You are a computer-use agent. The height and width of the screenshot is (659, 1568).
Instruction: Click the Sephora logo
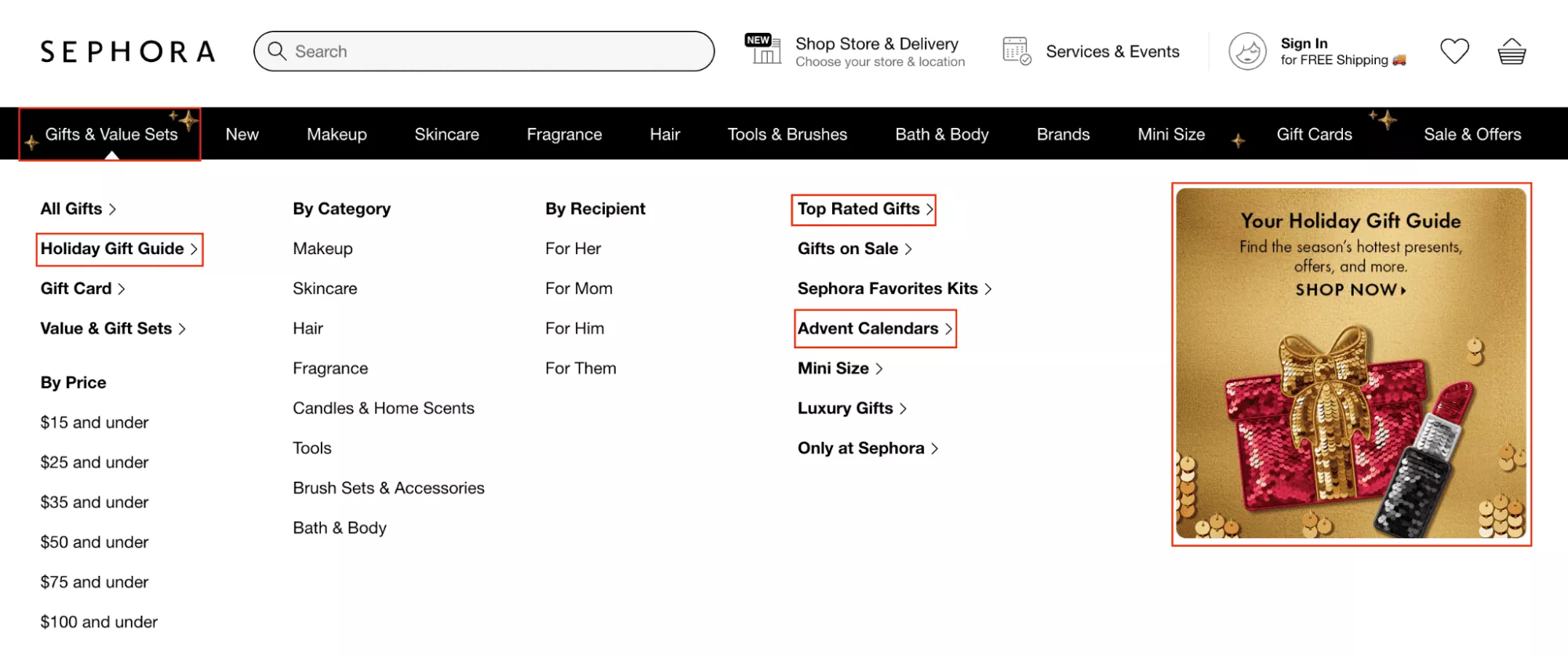128,52
